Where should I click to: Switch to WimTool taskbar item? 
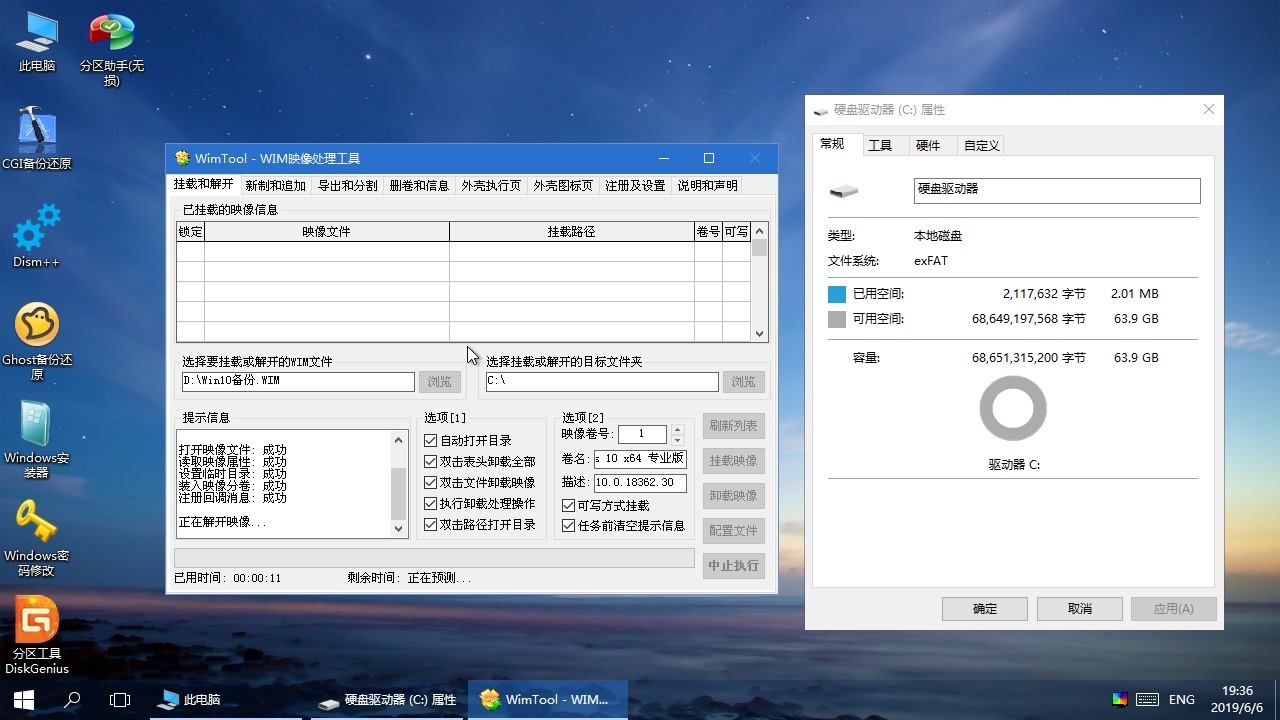[548, 700]
